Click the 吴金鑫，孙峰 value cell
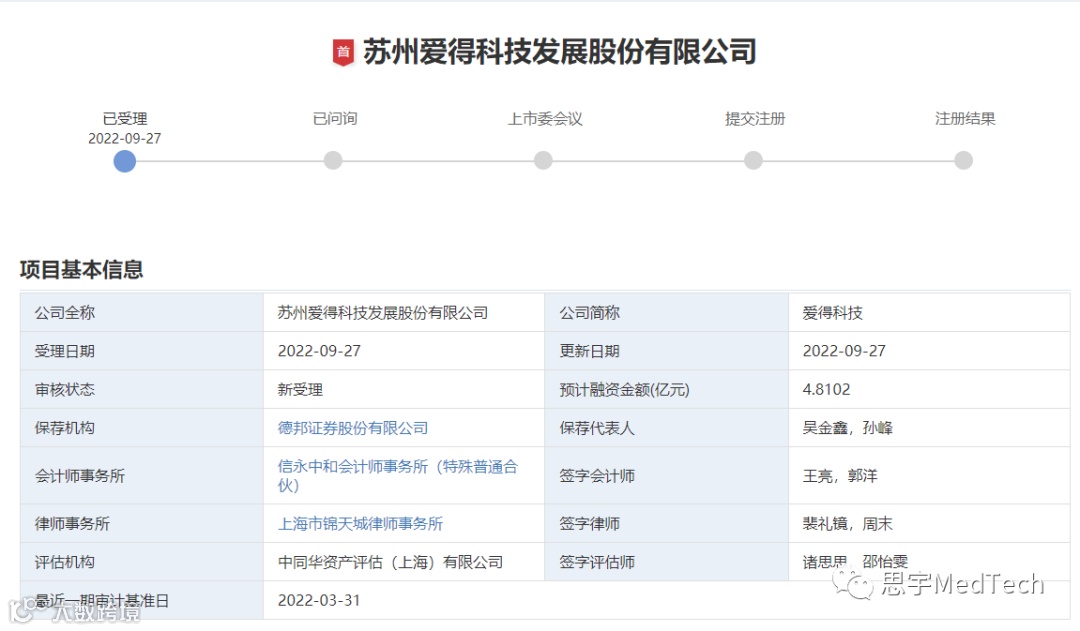 pyautogui.click(x=929, y=428)
